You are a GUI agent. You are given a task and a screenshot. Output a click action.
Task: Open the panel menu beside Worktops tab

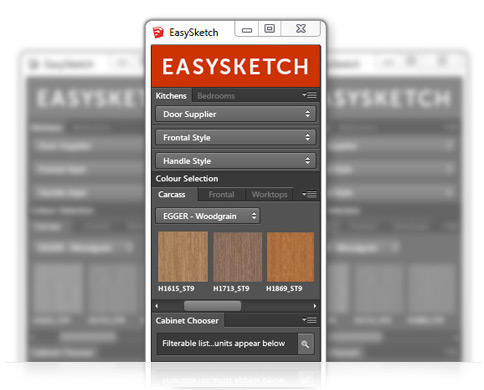pyautogui.click(x=310, y=194)
